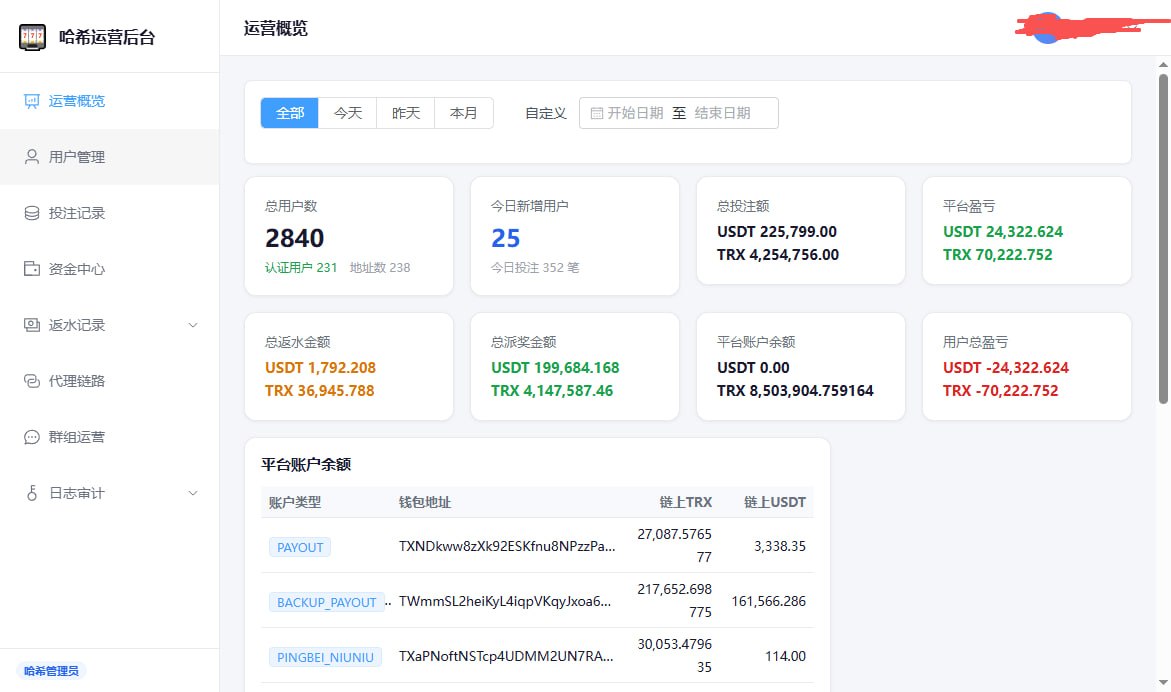Click the PAYOUT account type tag
Screen dimensions: 1171x692
point(299,547)
